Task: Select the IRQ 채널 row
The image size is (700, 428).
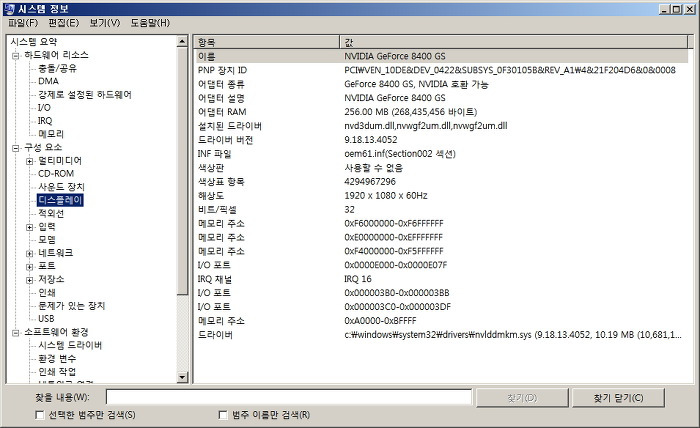Action: (x=442, y=279)
